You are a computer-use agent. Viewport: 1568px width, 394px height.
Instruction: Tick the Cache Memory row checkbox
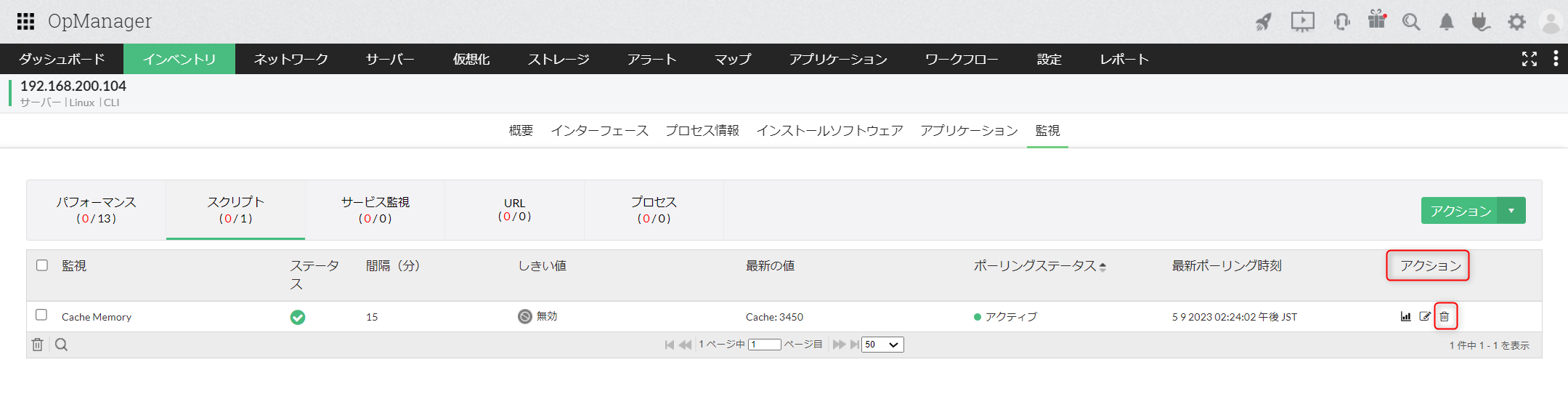(x=41, y=315)
